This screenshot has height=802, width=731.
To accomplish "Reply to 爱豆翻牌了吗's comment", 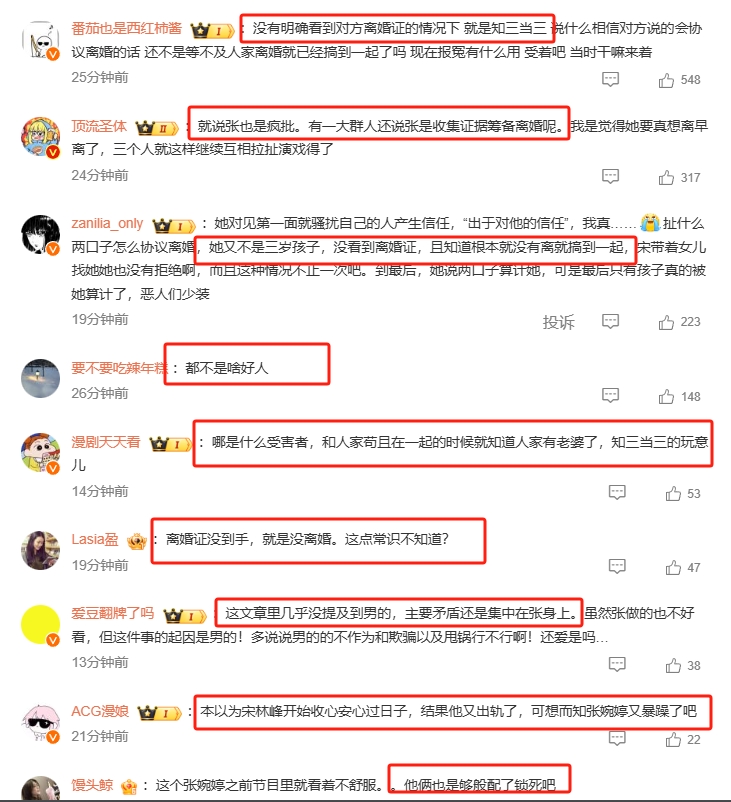I will [x=617, y=664].
